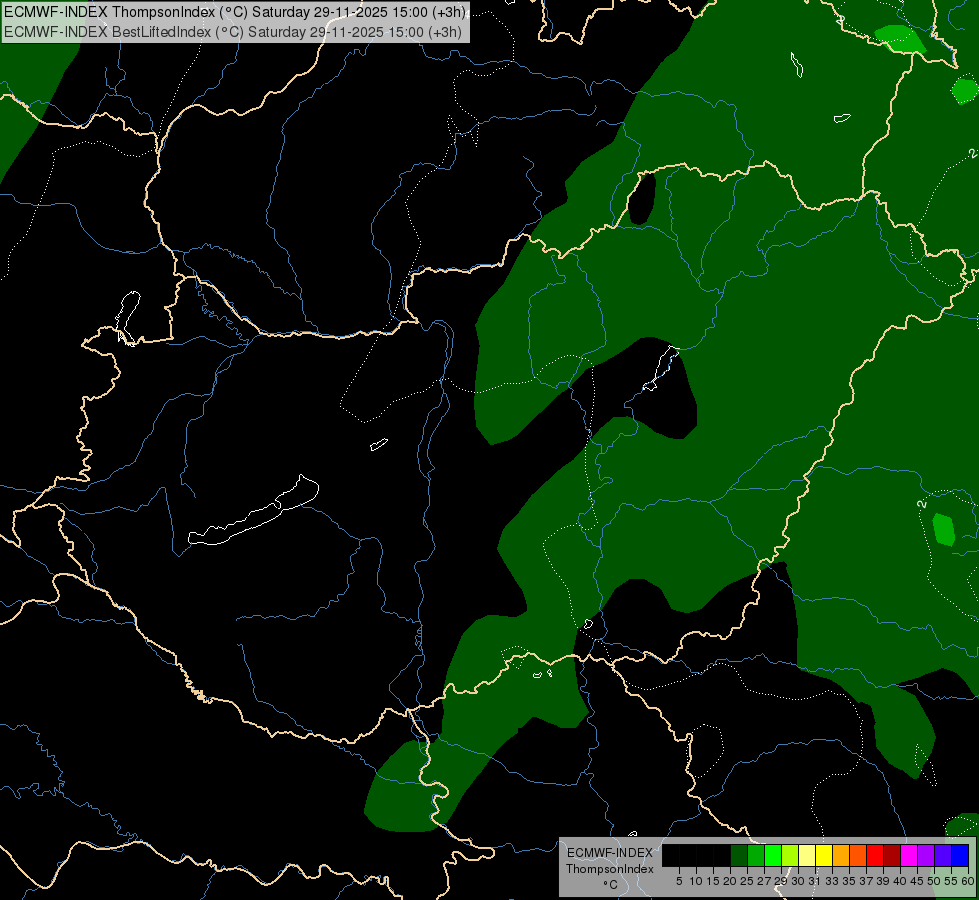Pick the yellow-green 29-30 legend swatch

click(x=790, y=855)
